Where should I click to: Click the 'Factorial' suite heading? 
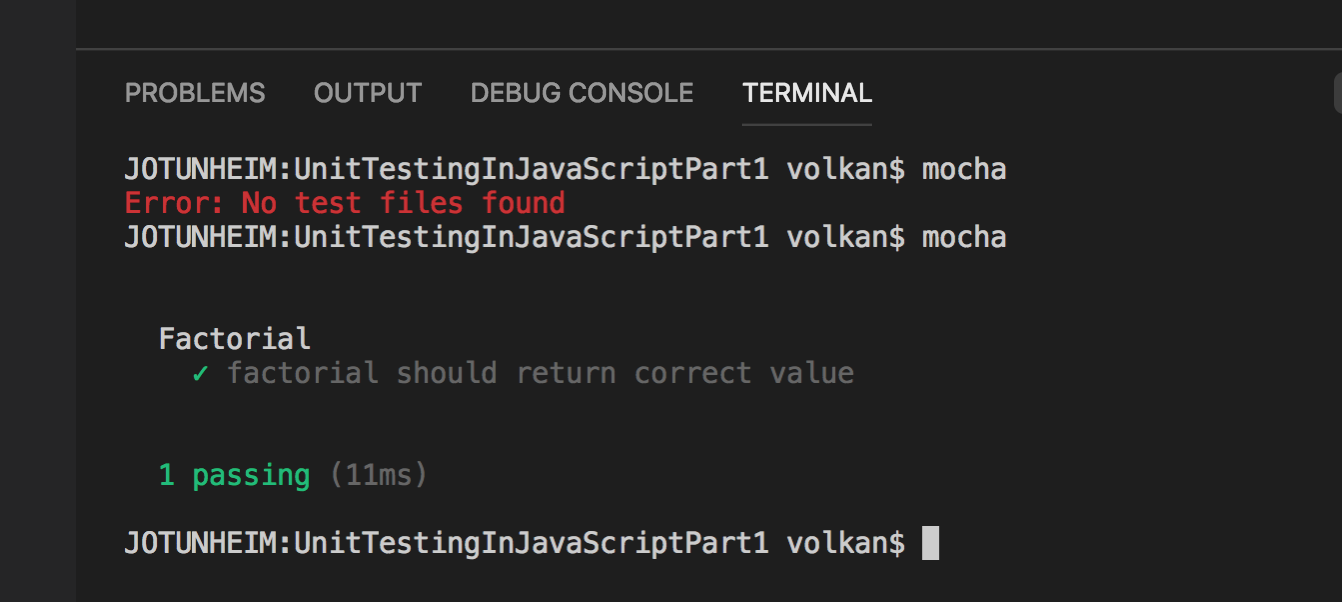pos(235,339)
